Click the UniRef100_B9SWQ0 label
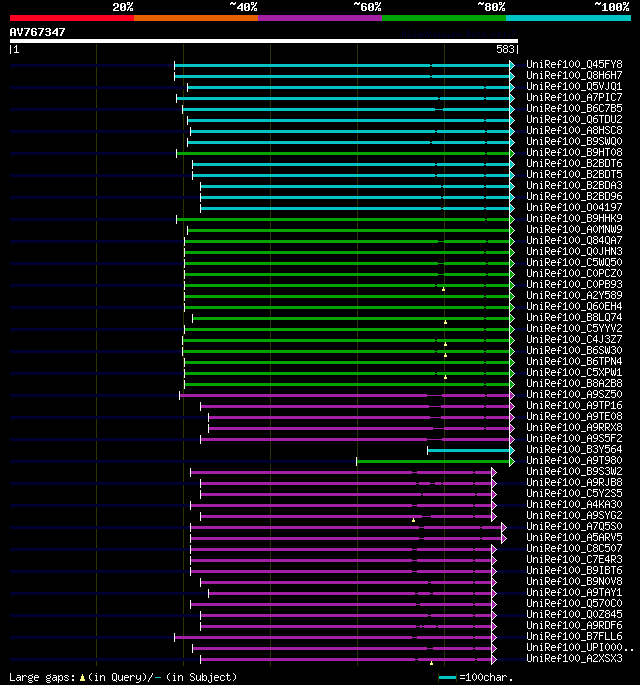This screenshot has width=640, height=685. tap(574, 141)
